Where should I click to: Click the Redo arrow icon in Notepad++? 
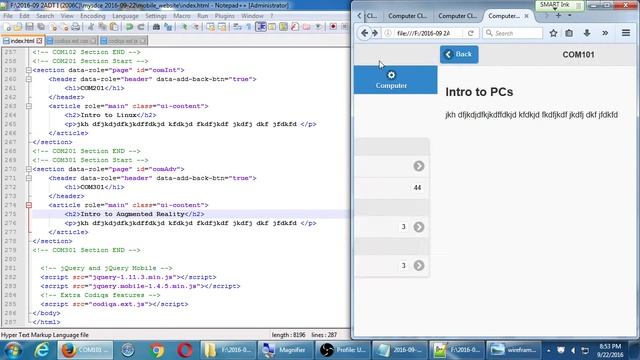(141, 27)
